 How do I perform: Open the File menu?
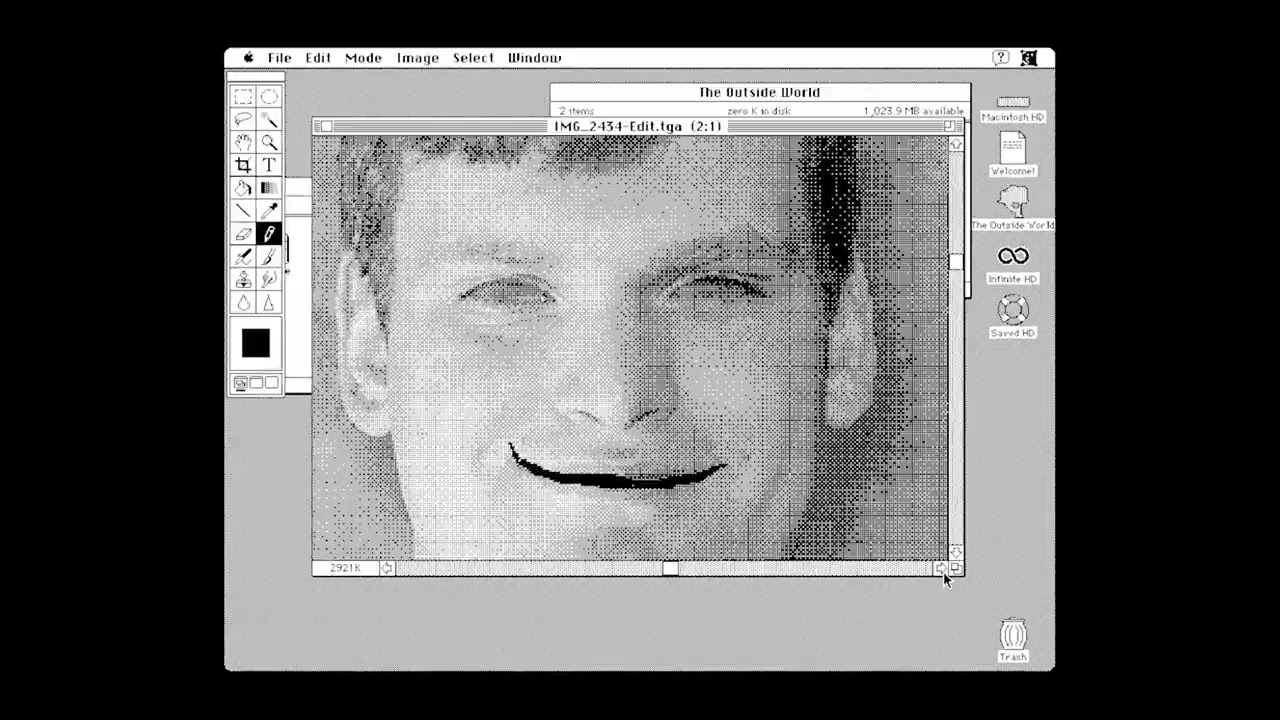280,58
